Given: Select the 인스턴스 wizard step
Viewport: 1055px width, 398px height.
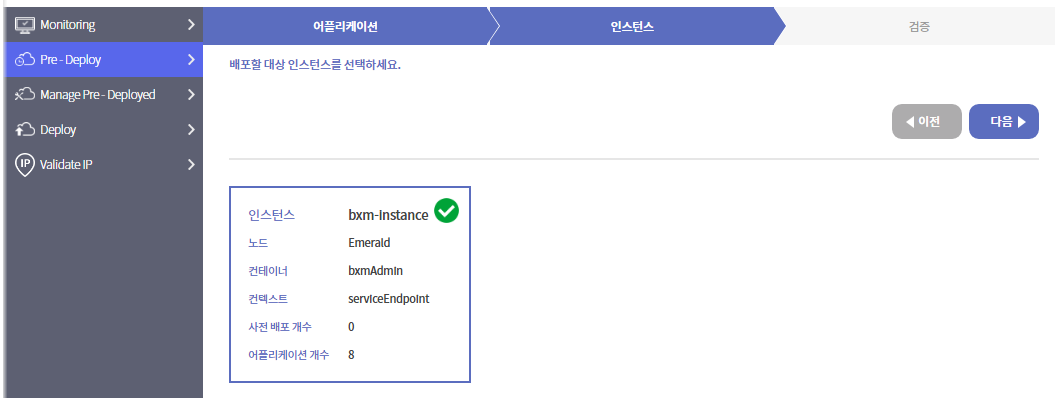Looking at the screenshot, I should (x=632, y=27).
